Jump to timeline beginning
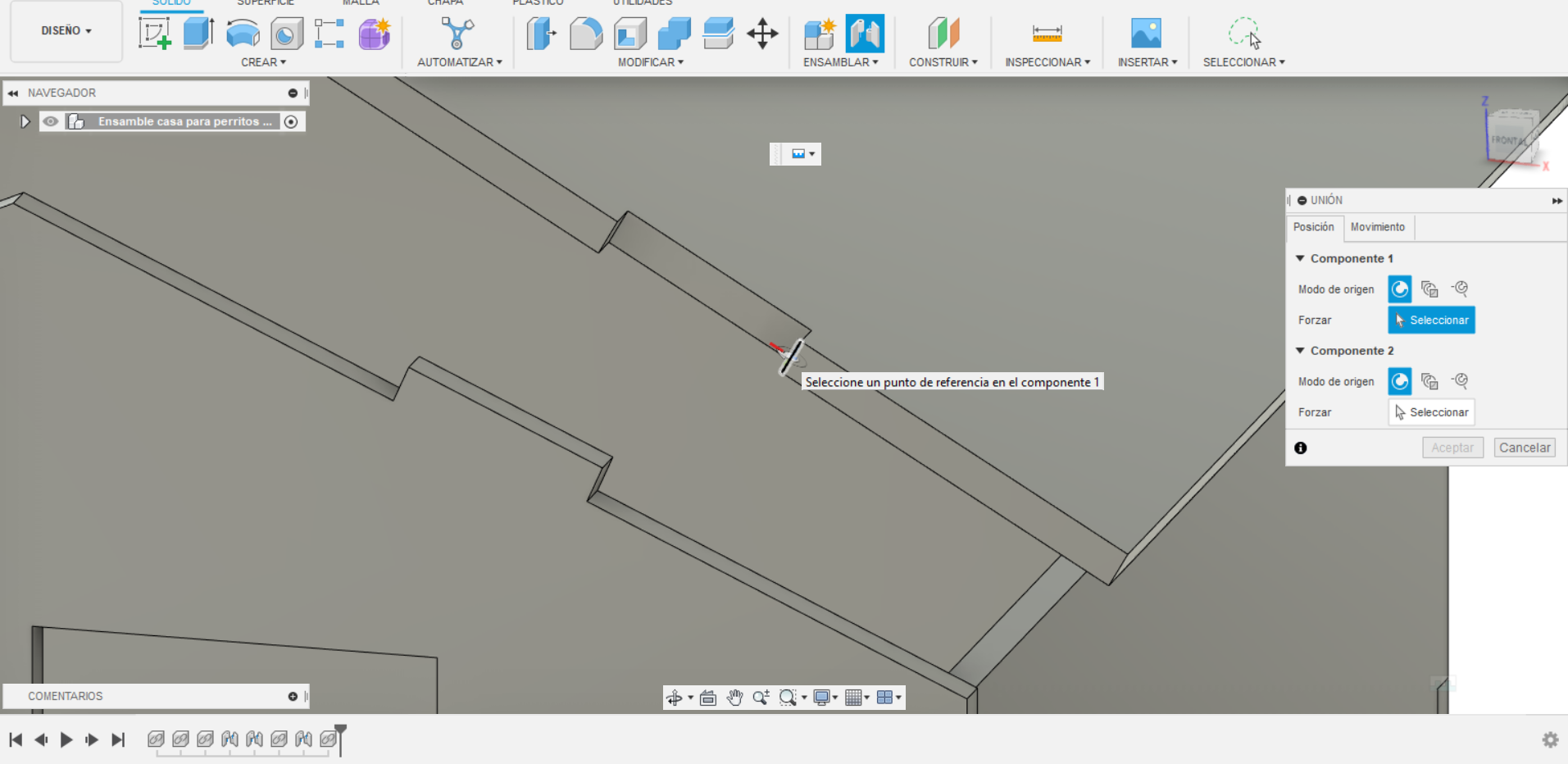The image size is (1568, 764). coord(16,739)
